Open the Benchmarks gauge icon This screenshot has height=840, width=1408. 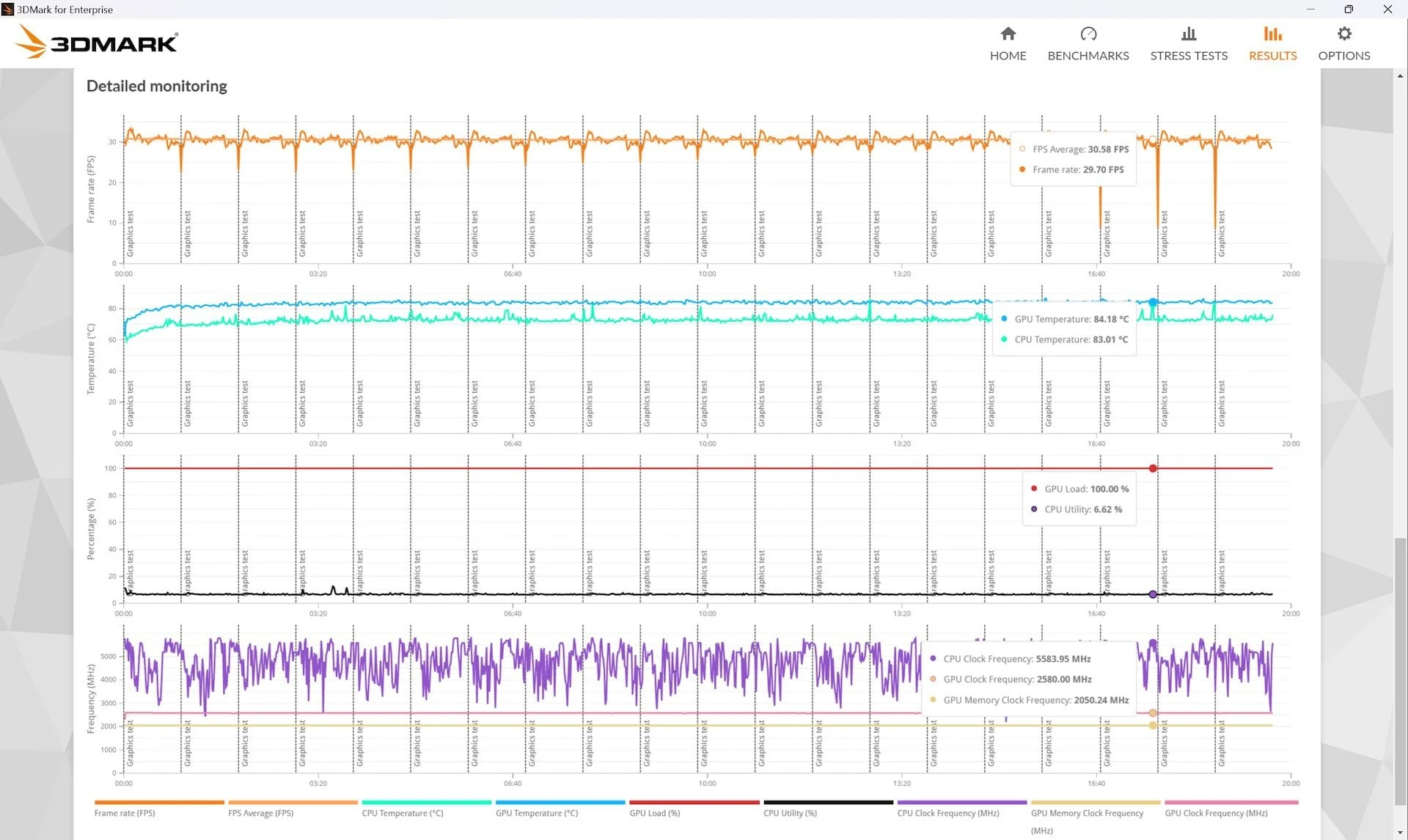(1088, 34)
